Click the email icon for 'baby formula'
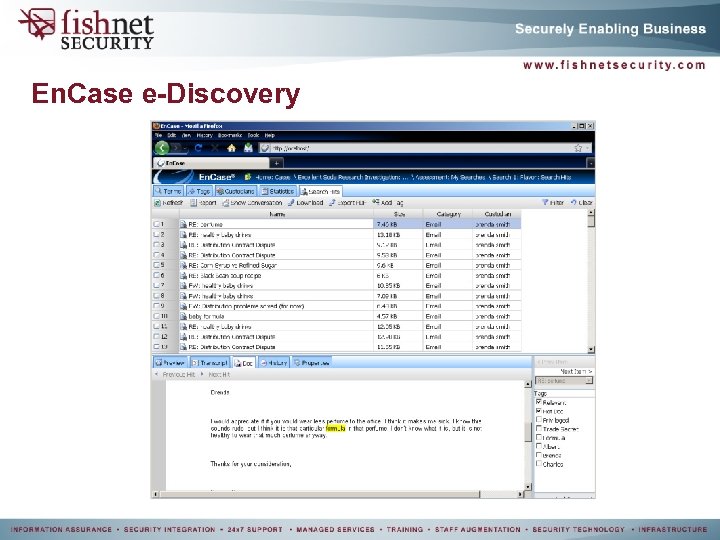This screenshot has height=540, width=720. pyautogui.click(x=183, y=316)
